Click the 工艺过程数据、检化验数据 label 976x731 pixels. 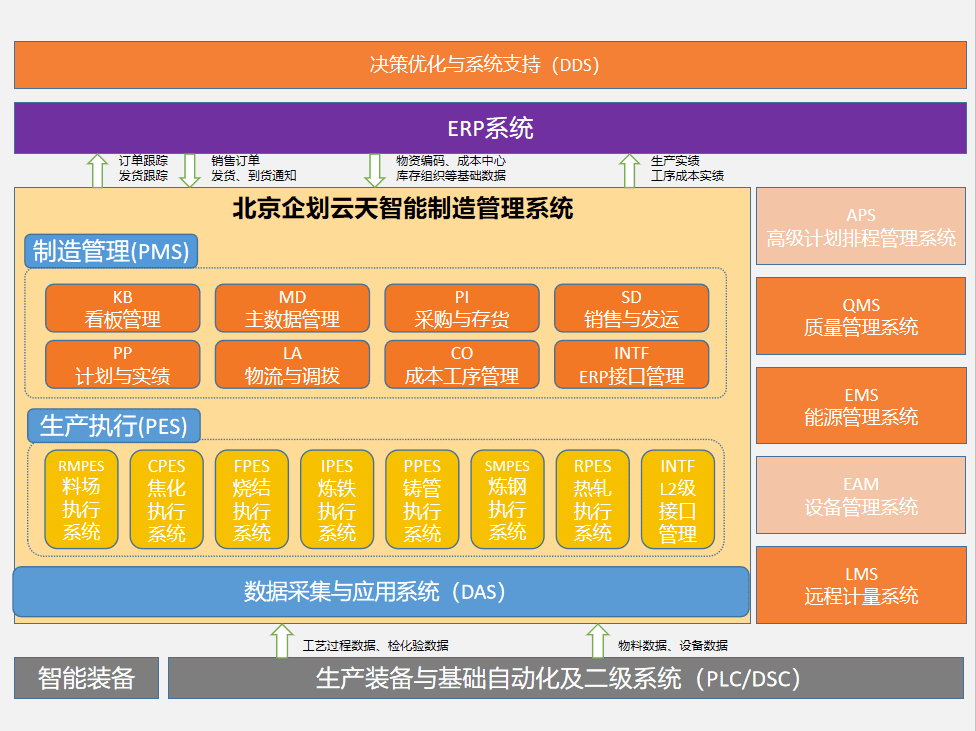click(375, 646)
